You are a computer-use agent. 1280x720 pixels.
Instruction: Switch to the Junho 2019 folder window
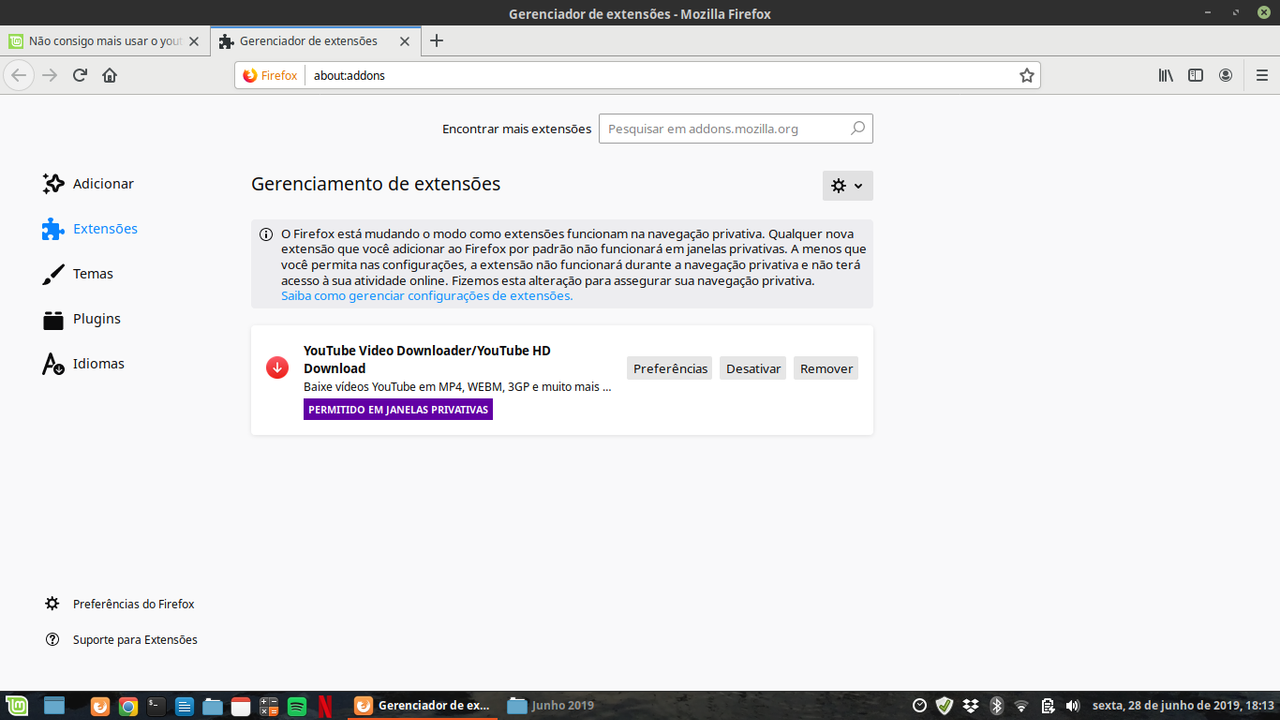click(552, 705)
